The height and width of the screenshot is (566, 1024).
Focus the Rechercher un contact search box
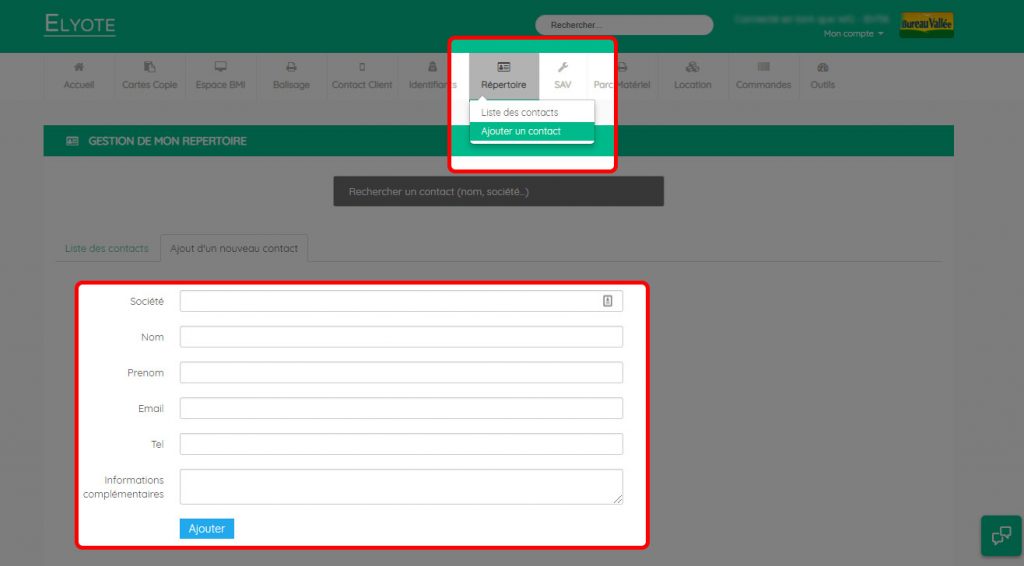coord(498,191)
